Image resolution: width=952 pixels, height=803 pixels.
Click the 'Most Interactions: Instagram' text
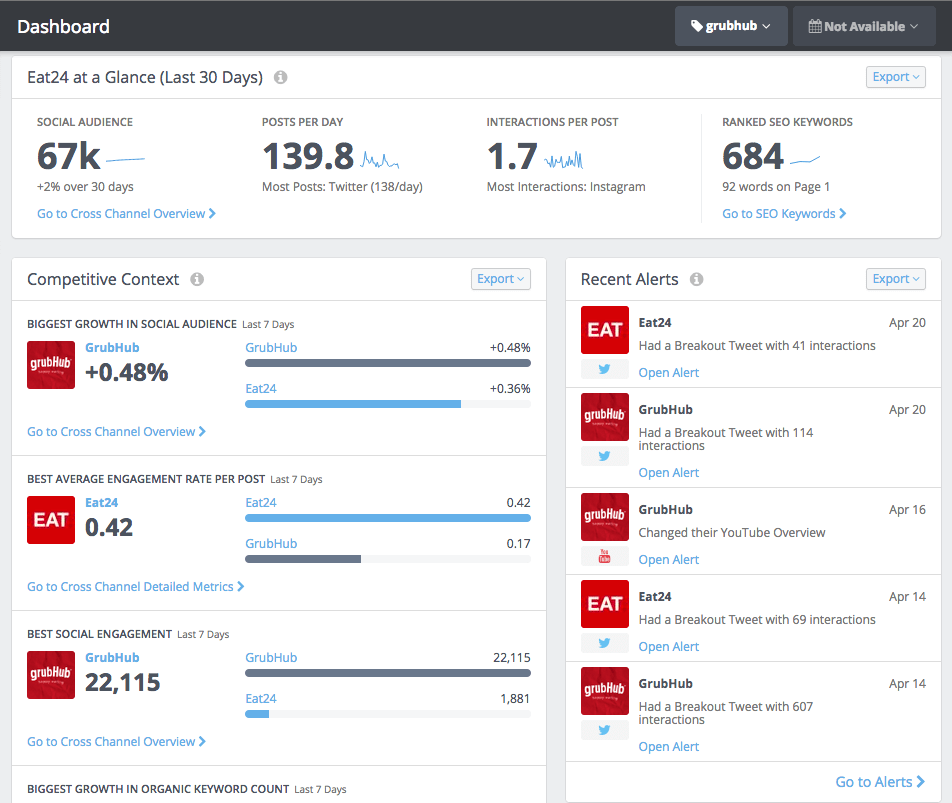[x=566, y=187]
